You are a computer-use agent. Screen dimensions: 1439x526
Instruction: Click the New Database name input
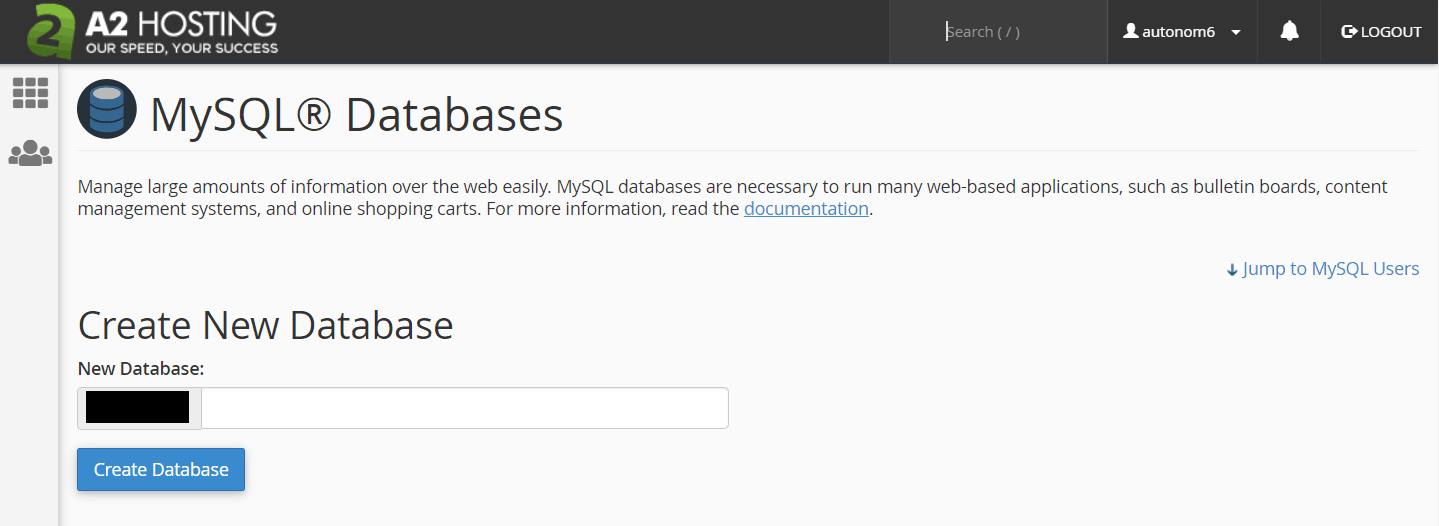tap(465, 408)
